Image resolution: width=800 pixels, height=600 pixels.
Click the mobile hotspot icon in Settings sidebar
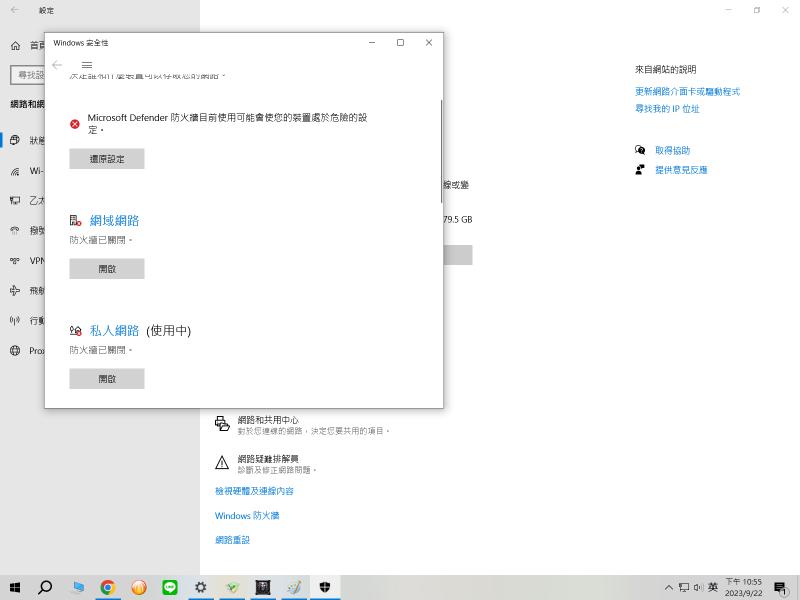coord(15,320)
